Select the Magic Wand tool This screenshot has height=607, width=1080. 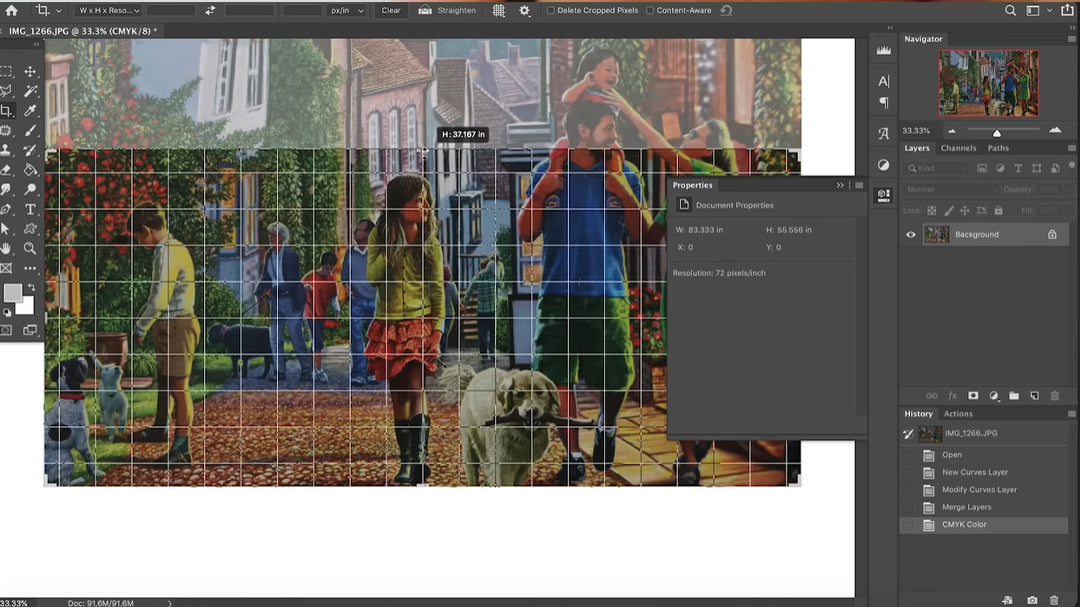click(x=30, y=91)
